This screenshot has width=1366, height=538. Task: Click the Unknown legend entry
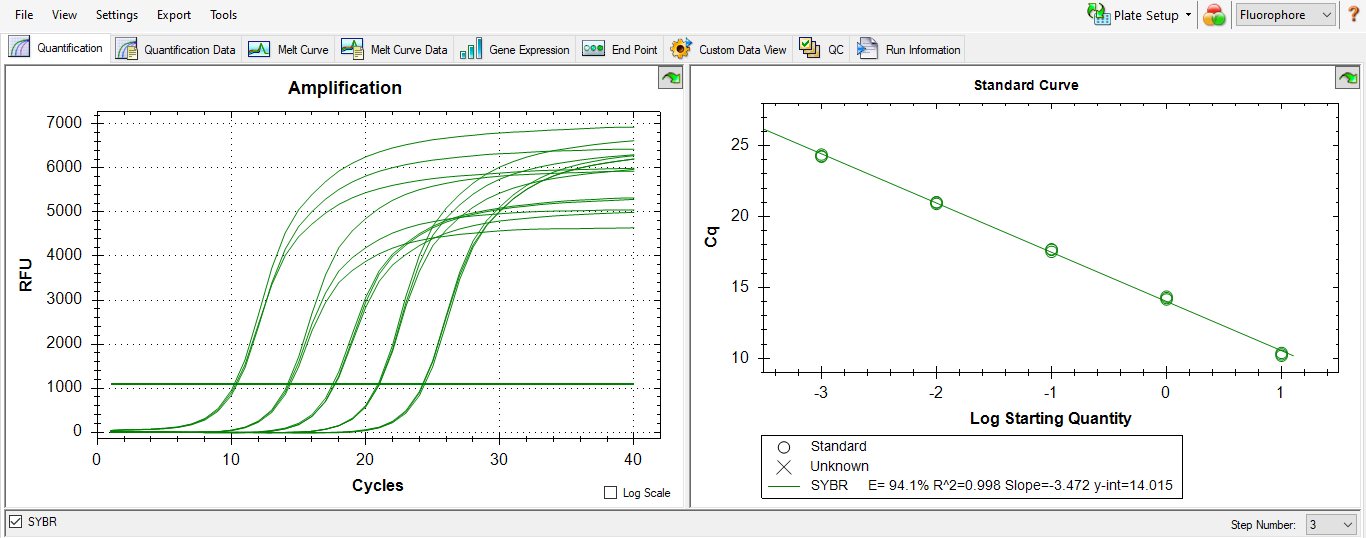point(840,466)
